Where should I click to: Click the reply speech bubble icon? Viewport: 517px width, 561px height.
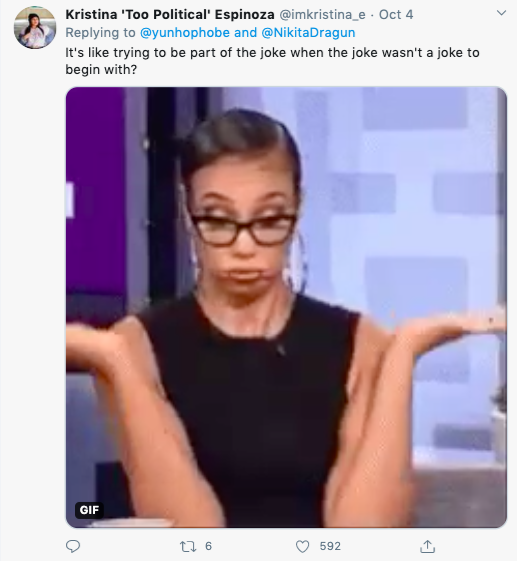pyautogui.click(x=73, y=546)
